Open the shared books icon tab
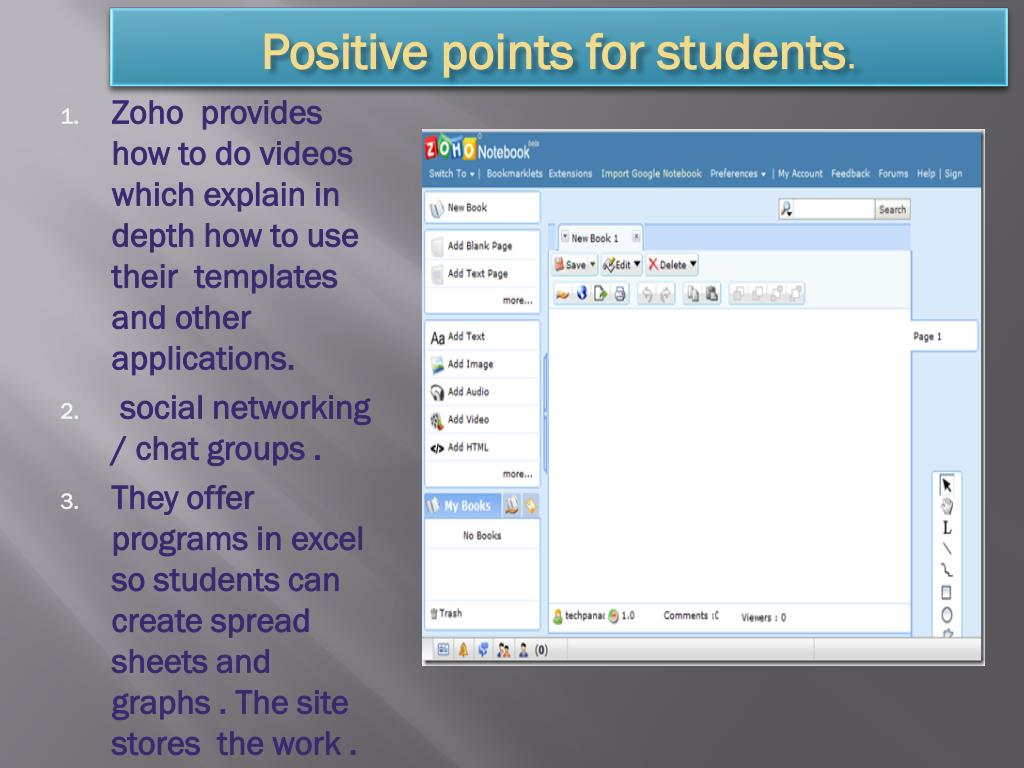Viewport: 1024px width, 768px height. tap(512, 505)
